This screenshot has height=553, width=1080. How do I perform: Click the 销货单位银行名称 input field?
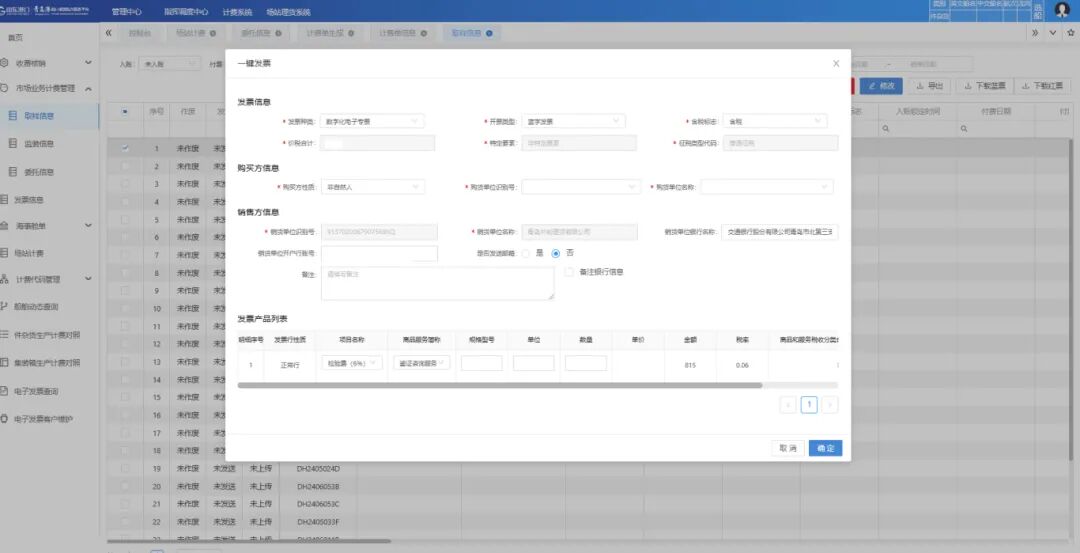point(780,232)
